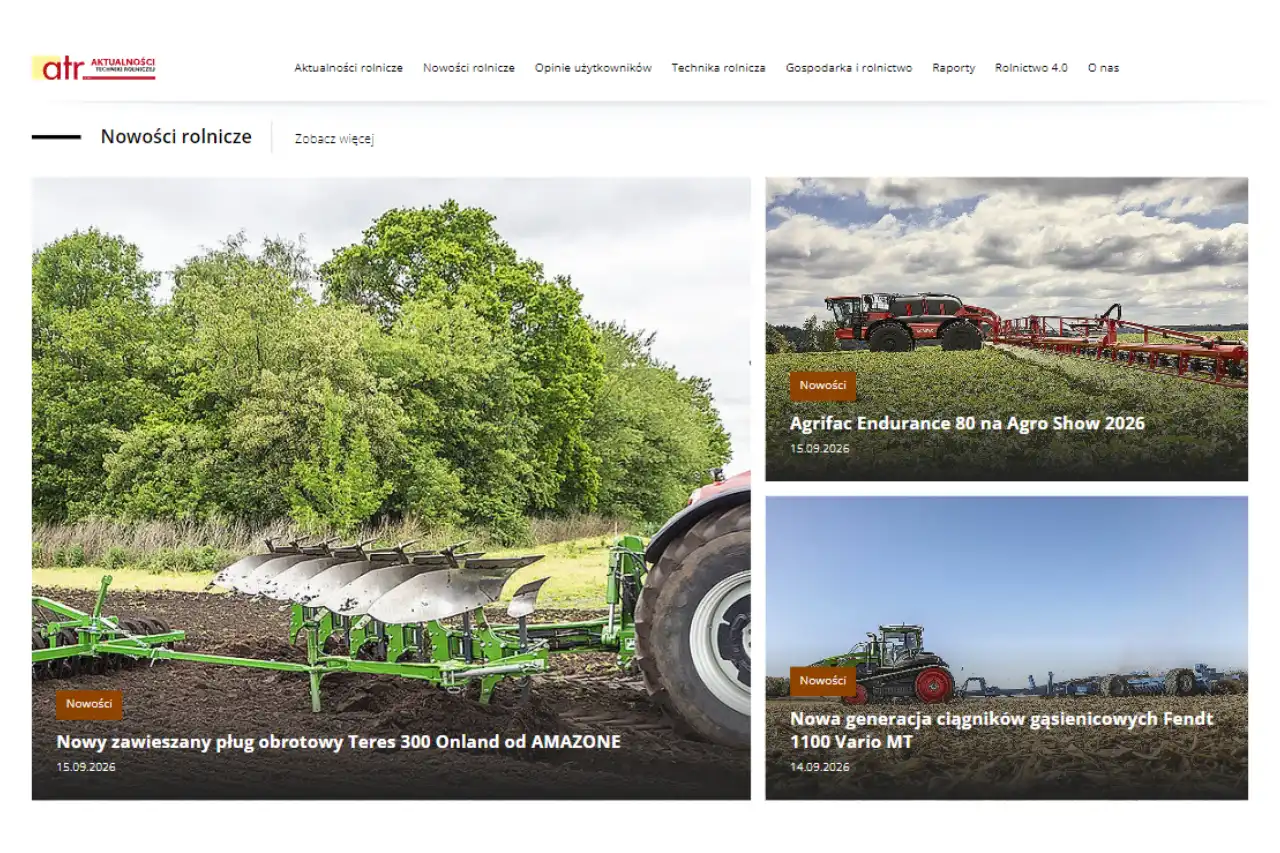This screenshot has height=853, width=1280.
Task: Click the Zobacz więcej link
Action: [x=334, y=139]
